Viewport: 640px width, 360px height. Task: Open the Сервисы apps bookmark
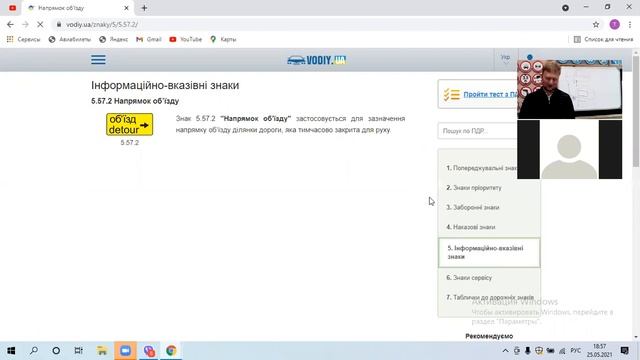(24, 39)
